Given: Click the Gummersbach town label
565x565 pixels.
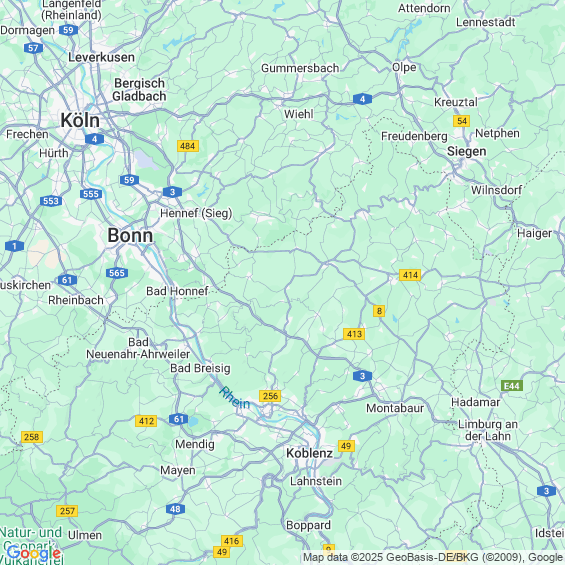Looking at the screenshot, I should point(300,68).
